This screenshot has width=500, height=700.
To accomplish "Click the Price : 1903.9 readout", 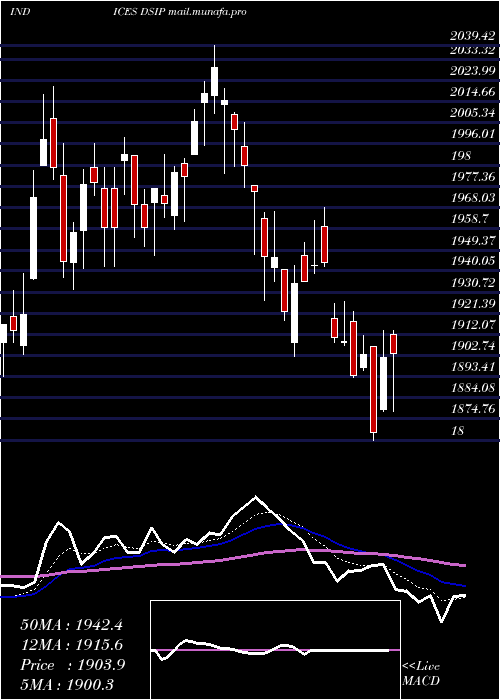I will 72,665.
